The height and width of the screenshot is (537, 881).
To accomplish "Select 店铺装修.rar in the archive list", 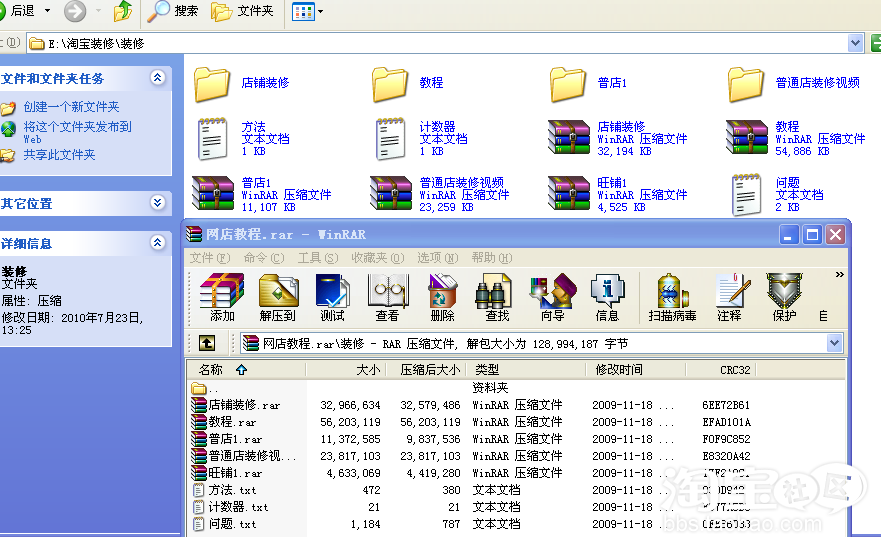I will pyautogui.click(x=244, y=405).
